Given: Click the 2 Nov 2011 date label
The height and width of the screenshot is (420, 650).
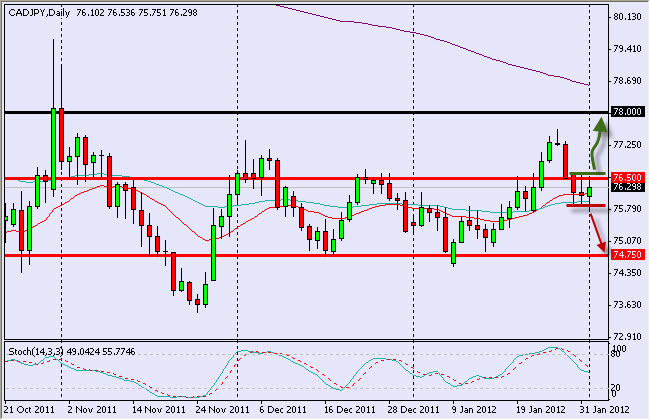Looking at the screenshot, I should pos(92,410).
